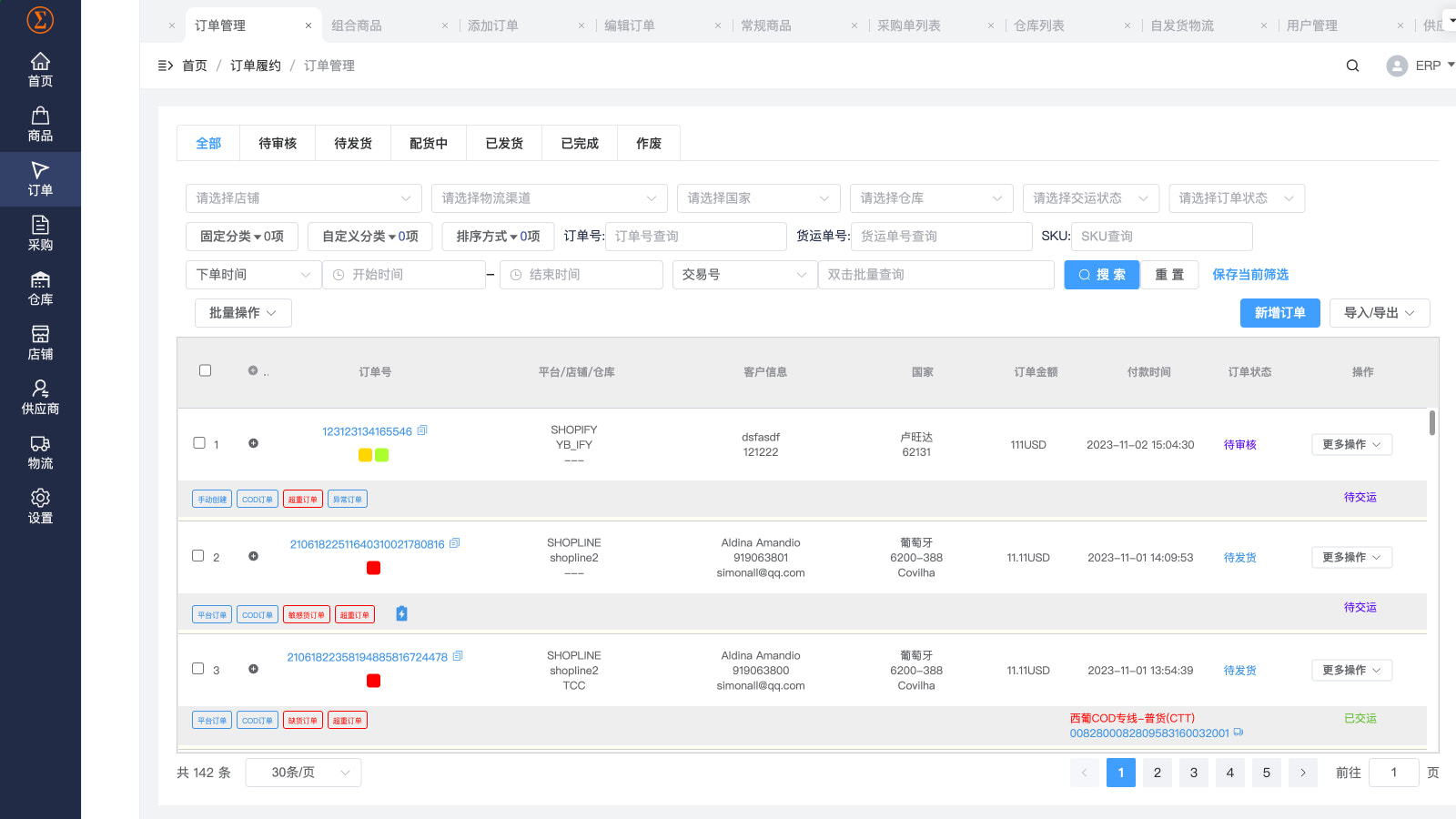Tick the checkbox for order row 1
1456x819 pixels.
click(199, 443)
